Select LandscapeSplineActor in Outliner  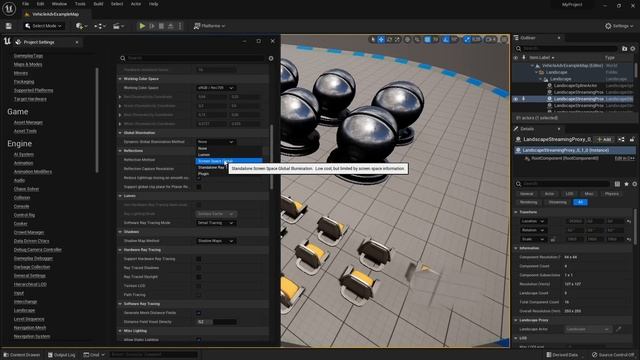pos(576,86)
